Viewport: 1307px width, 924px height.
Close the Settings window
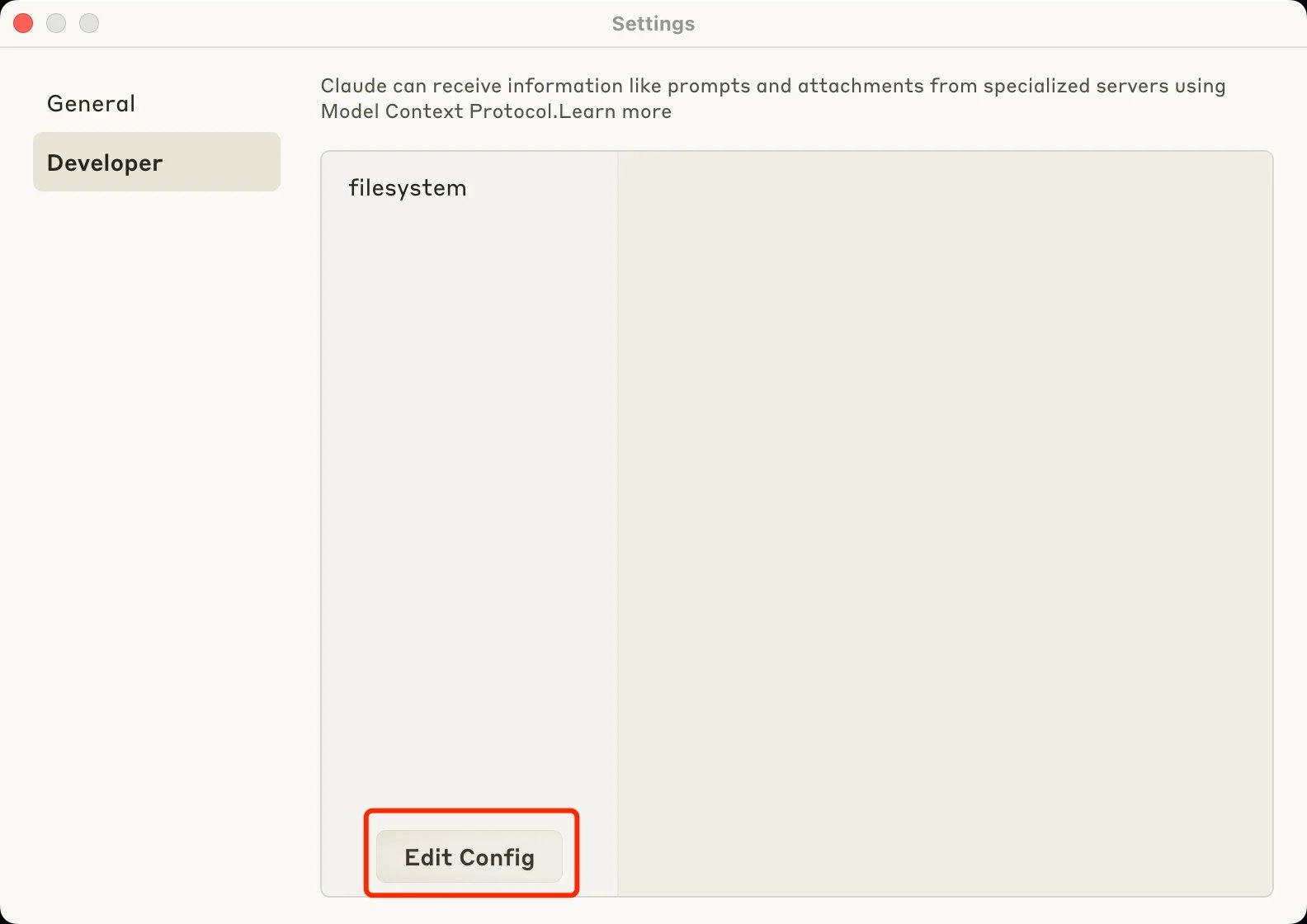point(23,22)
